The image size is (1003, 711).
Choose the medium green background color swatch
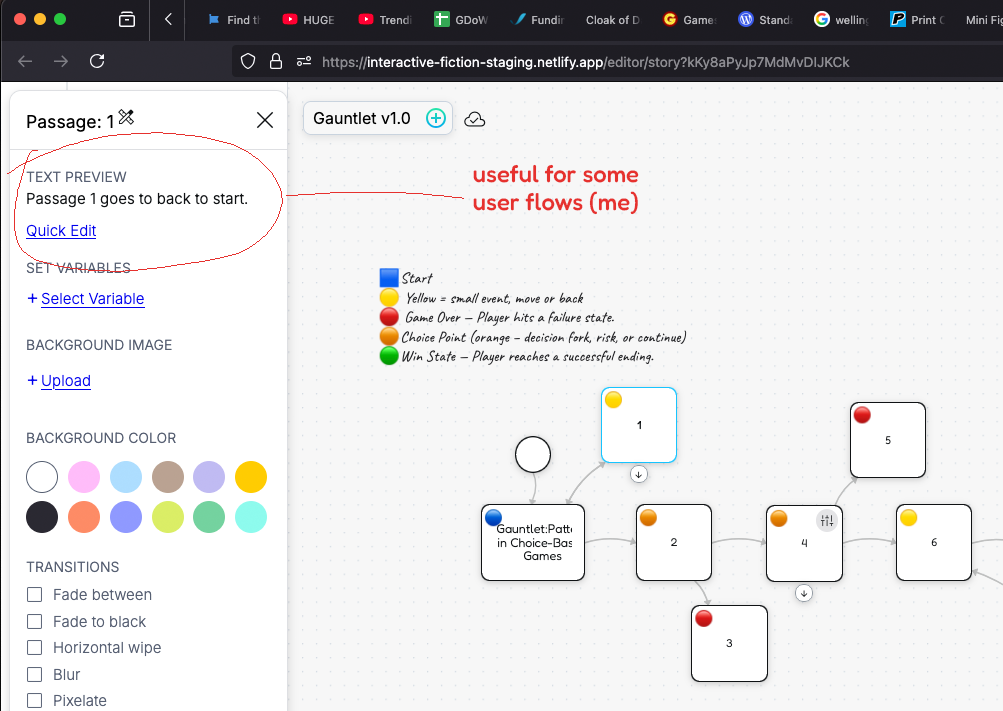coord(209,517)
